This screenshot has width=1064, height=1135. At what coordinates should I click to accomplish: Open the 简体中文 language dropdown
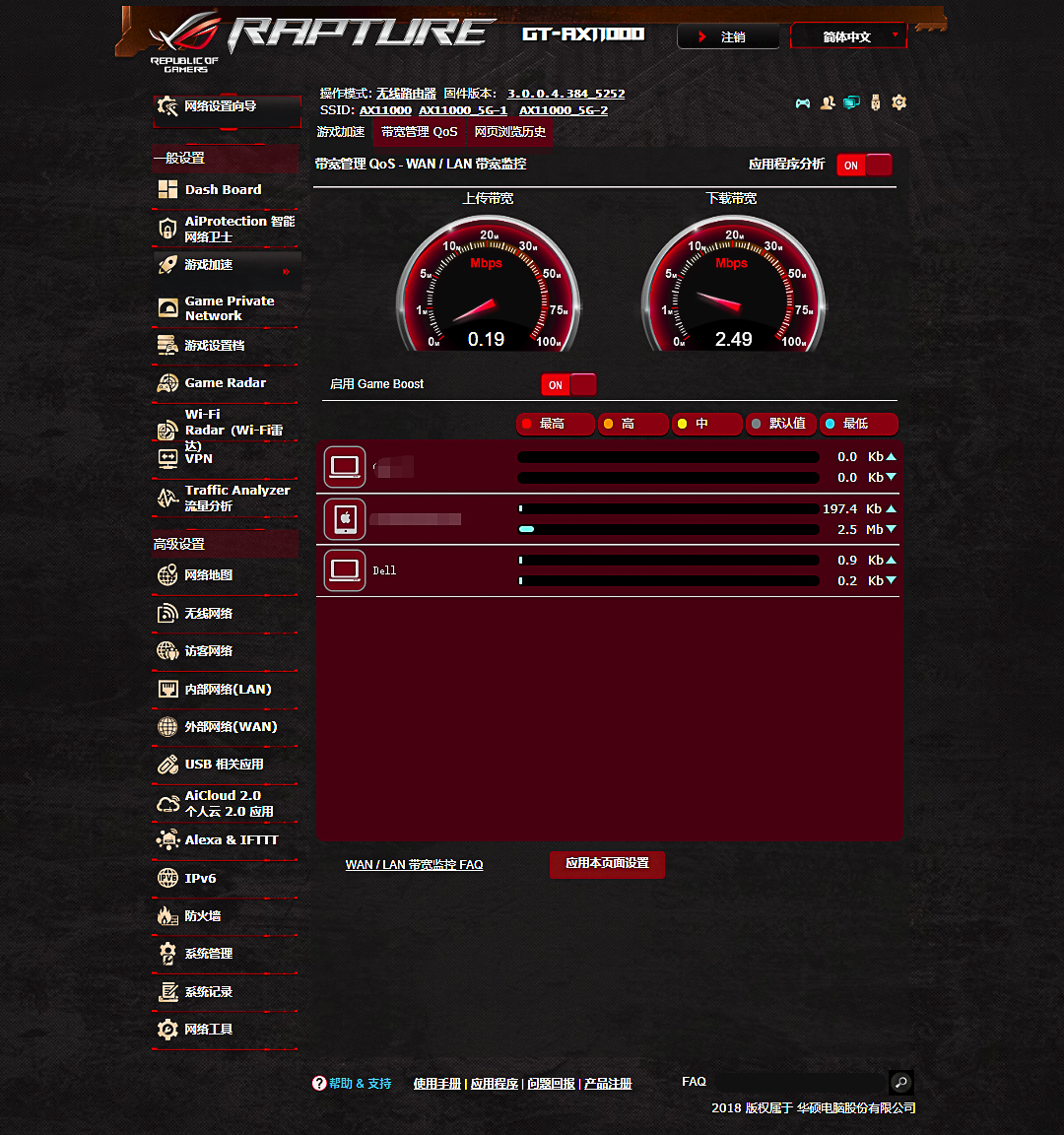tap(848, 36)
